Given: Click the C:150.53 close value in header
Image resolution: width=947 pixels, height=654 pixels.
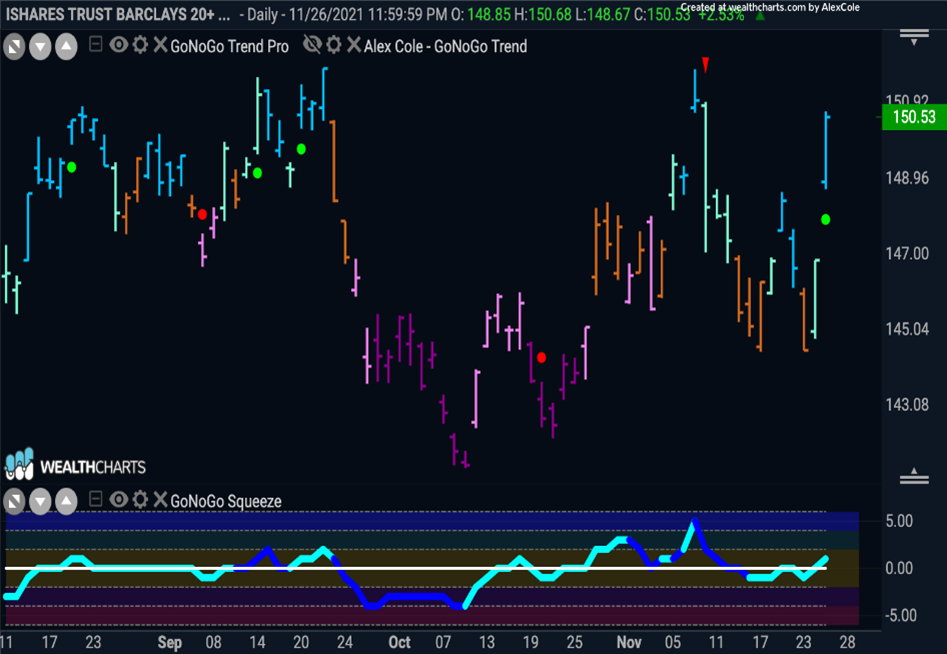Looking at the screenshot, I should tap(662, 15).
